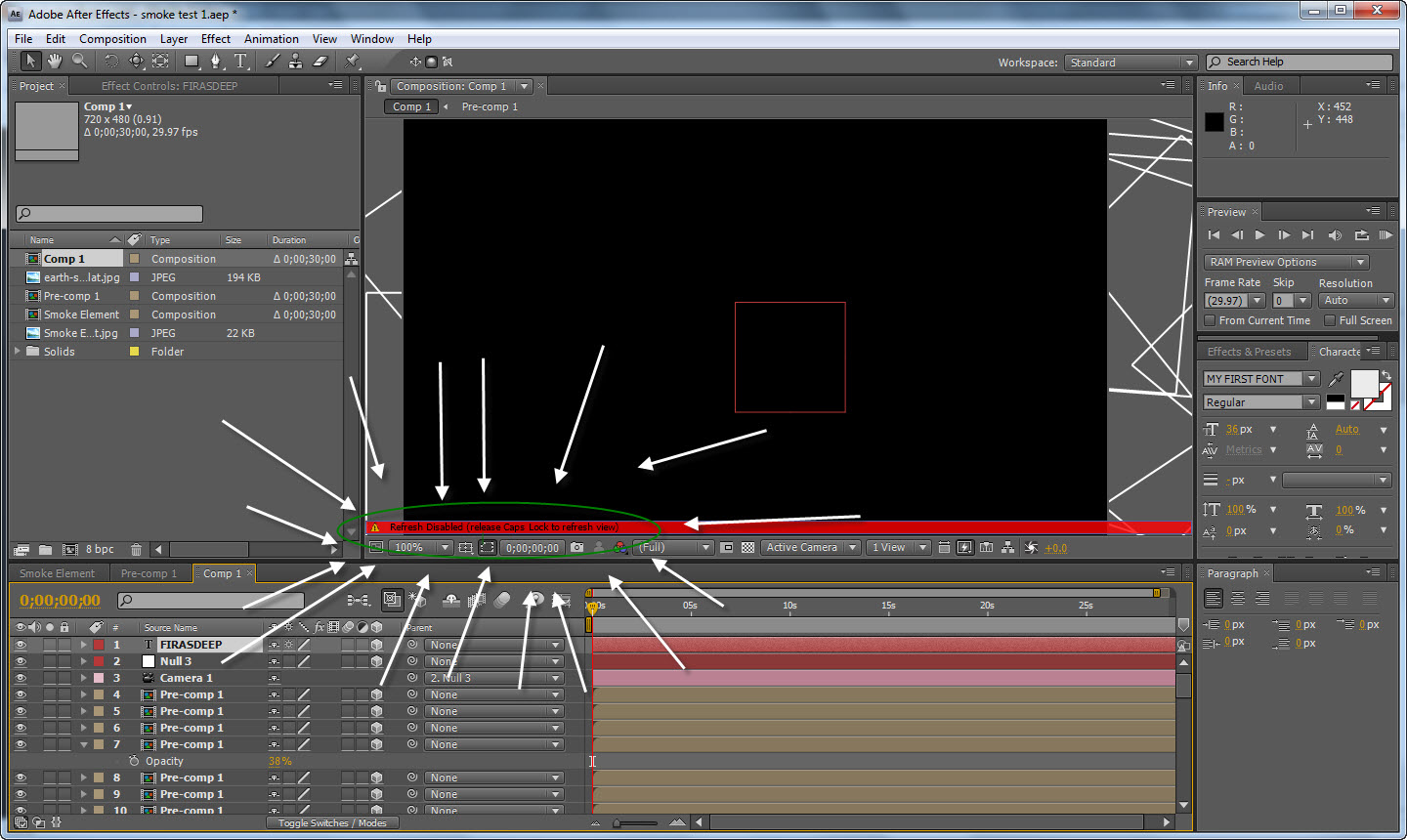Select the Pen tool

click(216, 61)
